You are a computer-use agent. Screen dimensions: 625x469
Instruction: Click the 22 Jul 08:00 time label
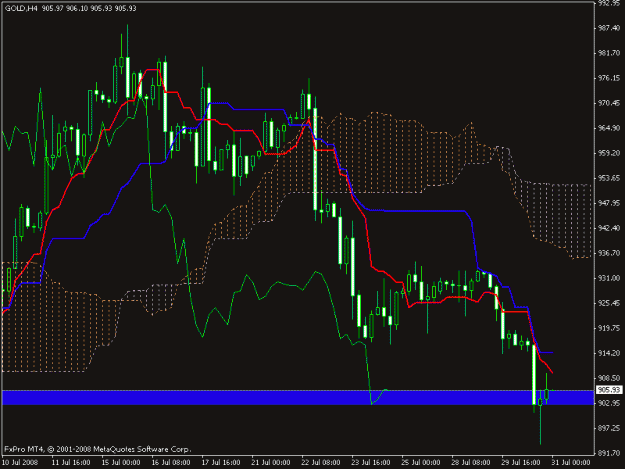point(320,462)
